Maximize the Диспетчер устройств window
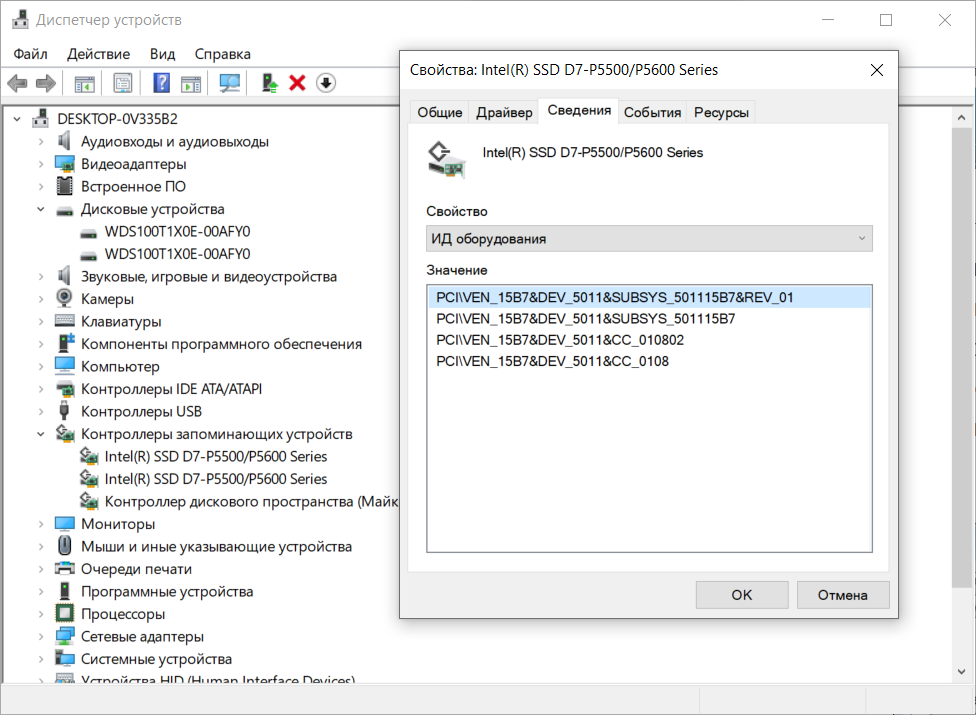This screenshot has height=715, width=976. [x=886, y=20]
